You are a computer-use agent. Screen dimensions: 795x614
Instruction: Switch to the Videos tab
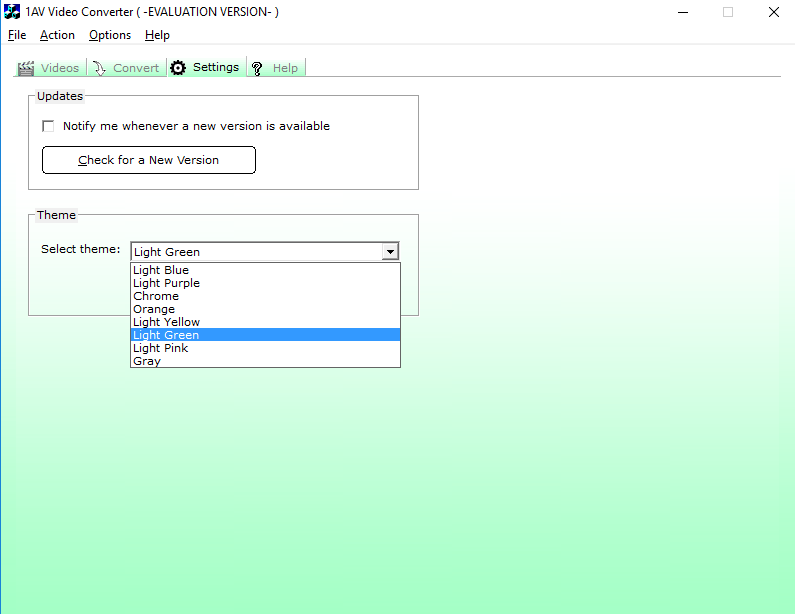(49, 68)
